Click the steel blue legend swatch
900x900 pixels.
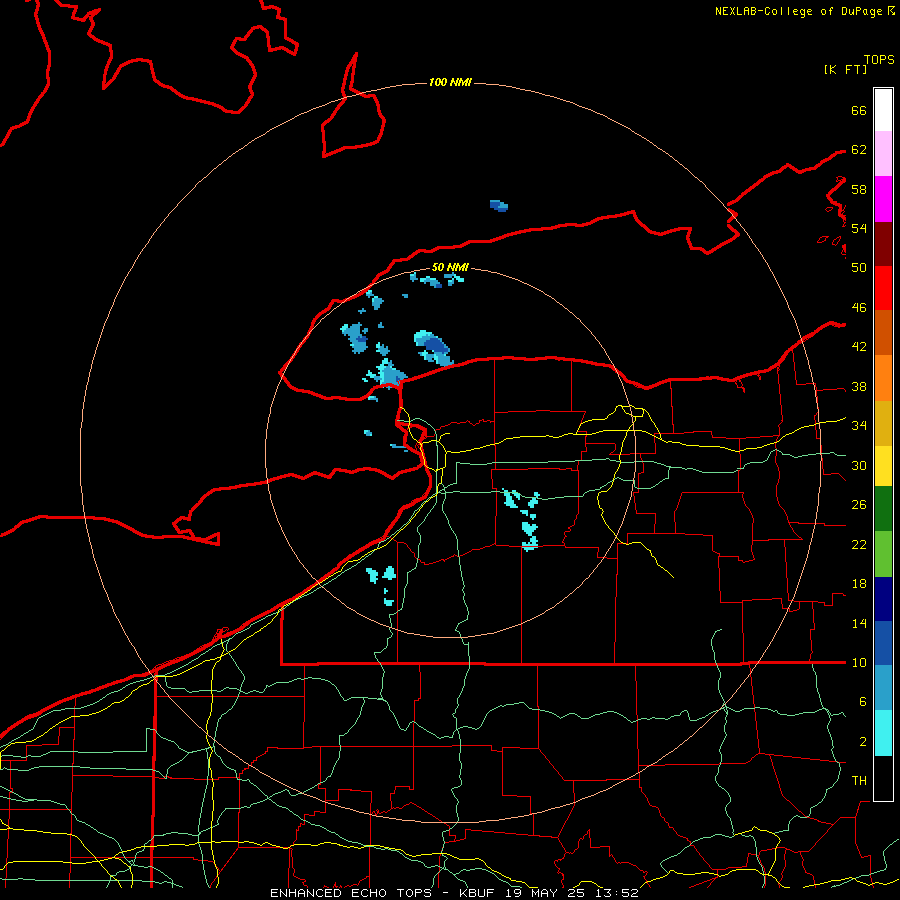click(883, 688)
